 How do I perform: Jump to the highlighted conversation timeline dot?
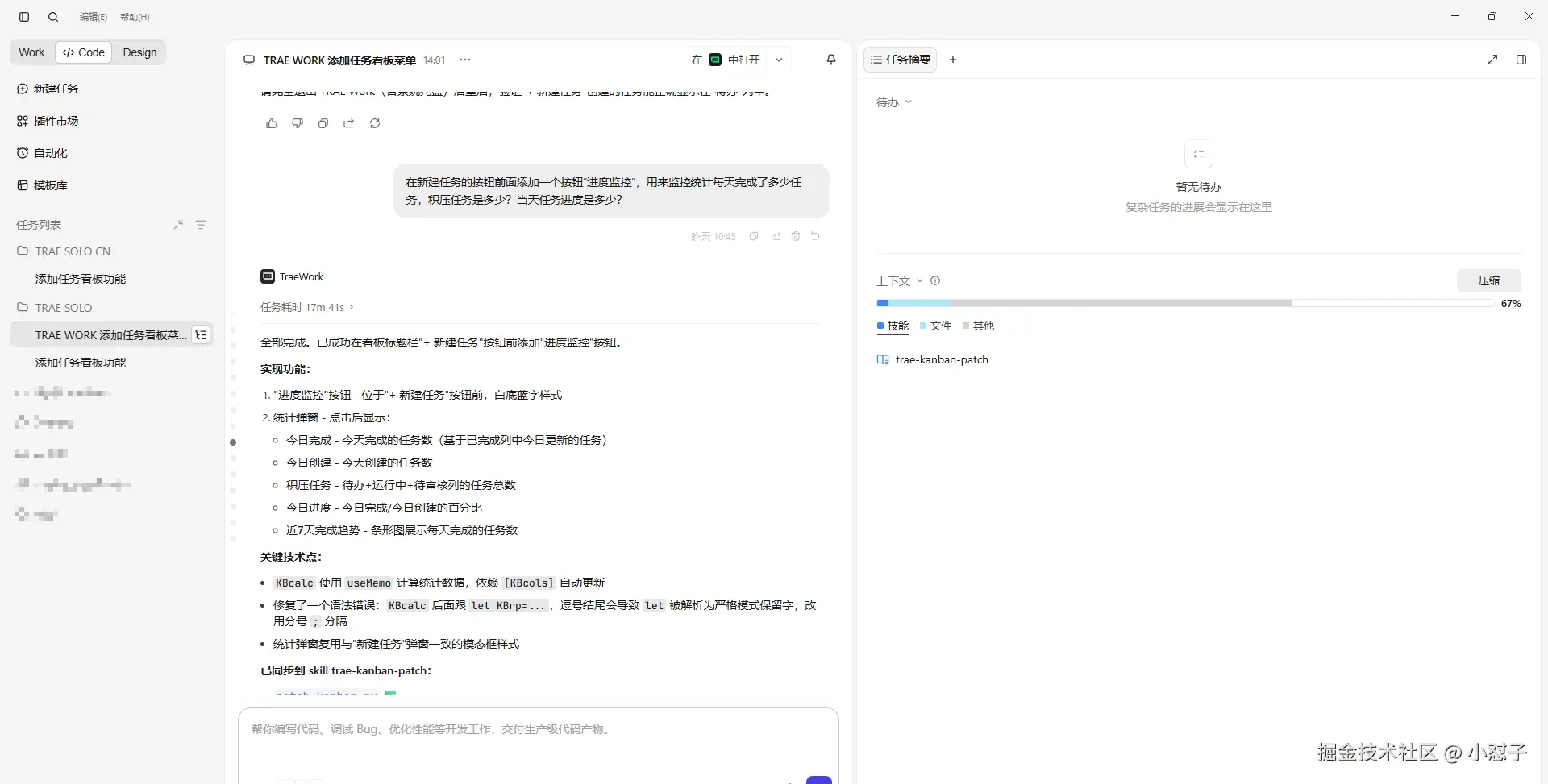coord(233,442)
